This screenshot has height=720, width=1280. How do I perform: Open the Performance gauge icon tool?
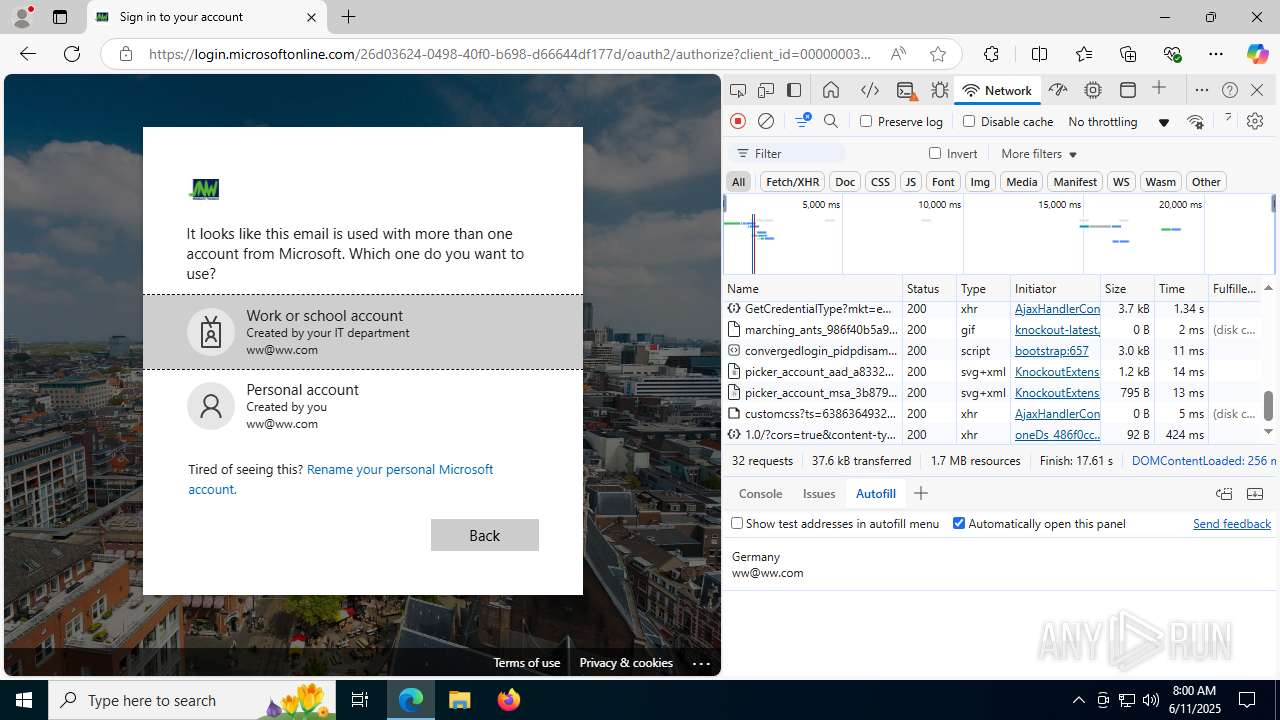pyautogui.click(x=1058, y=90)
